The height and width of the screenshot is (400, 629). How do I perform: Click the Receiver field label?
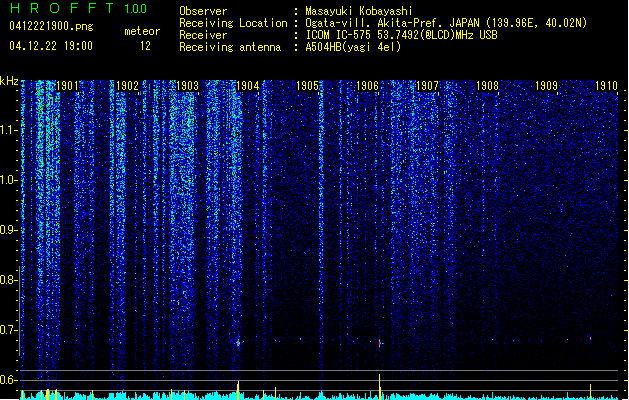click(x=203, y=35)
